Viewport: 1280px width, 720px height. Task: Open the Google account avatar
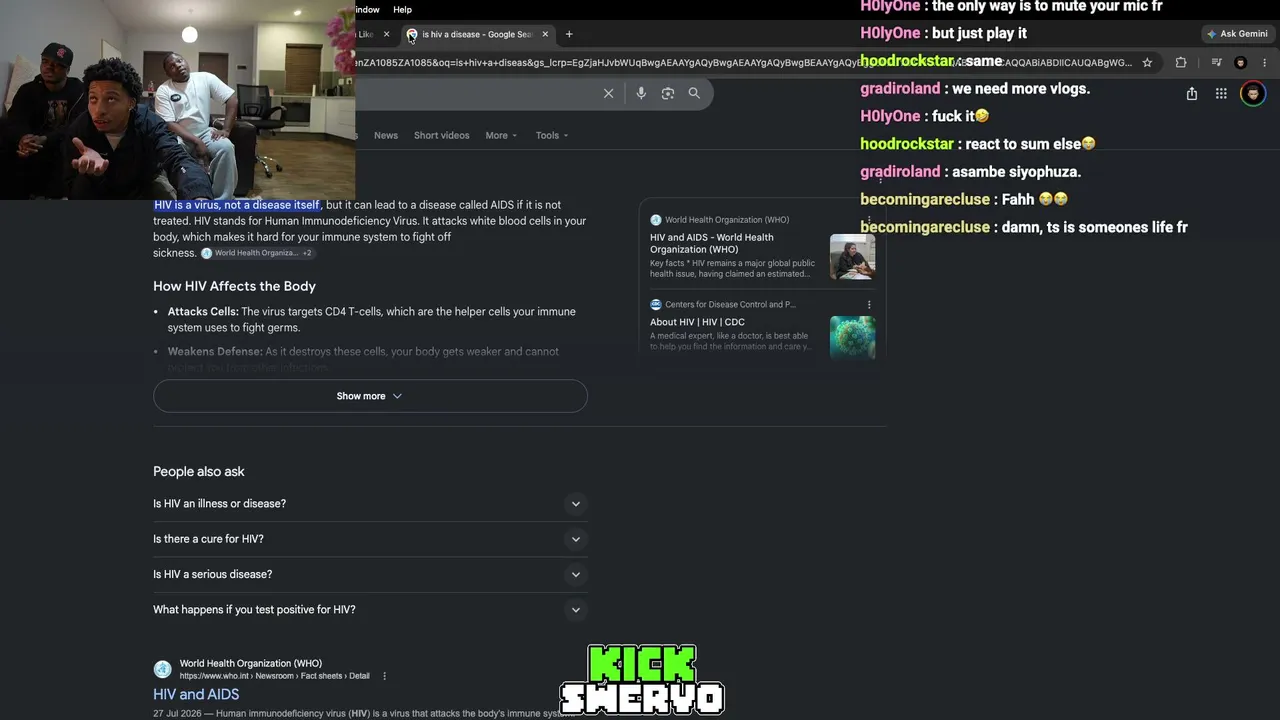point(1252,93)
